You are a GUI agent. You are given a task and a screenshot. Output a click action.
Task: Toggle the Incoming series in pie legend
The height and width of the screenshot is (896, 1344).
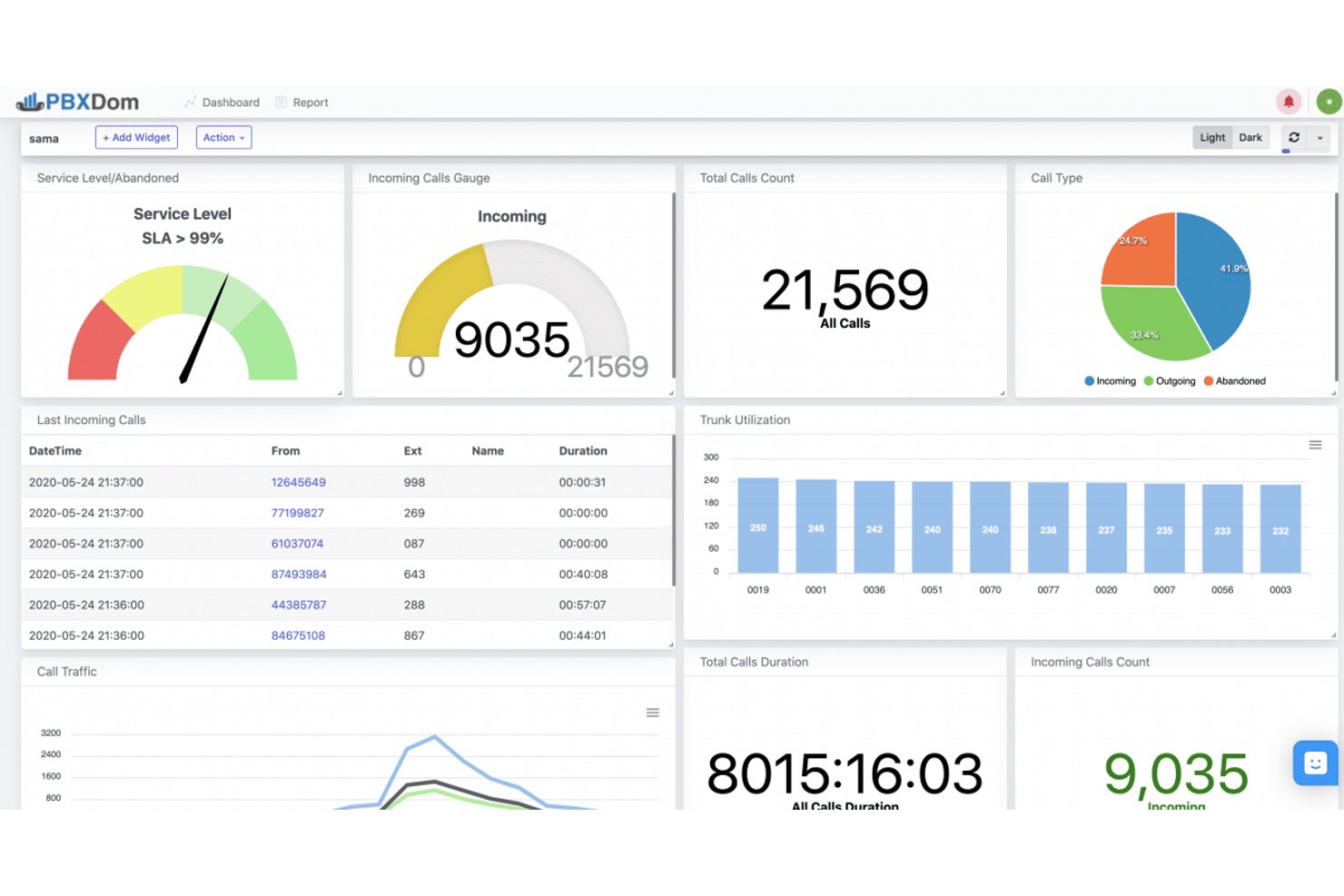point(1110,381)
